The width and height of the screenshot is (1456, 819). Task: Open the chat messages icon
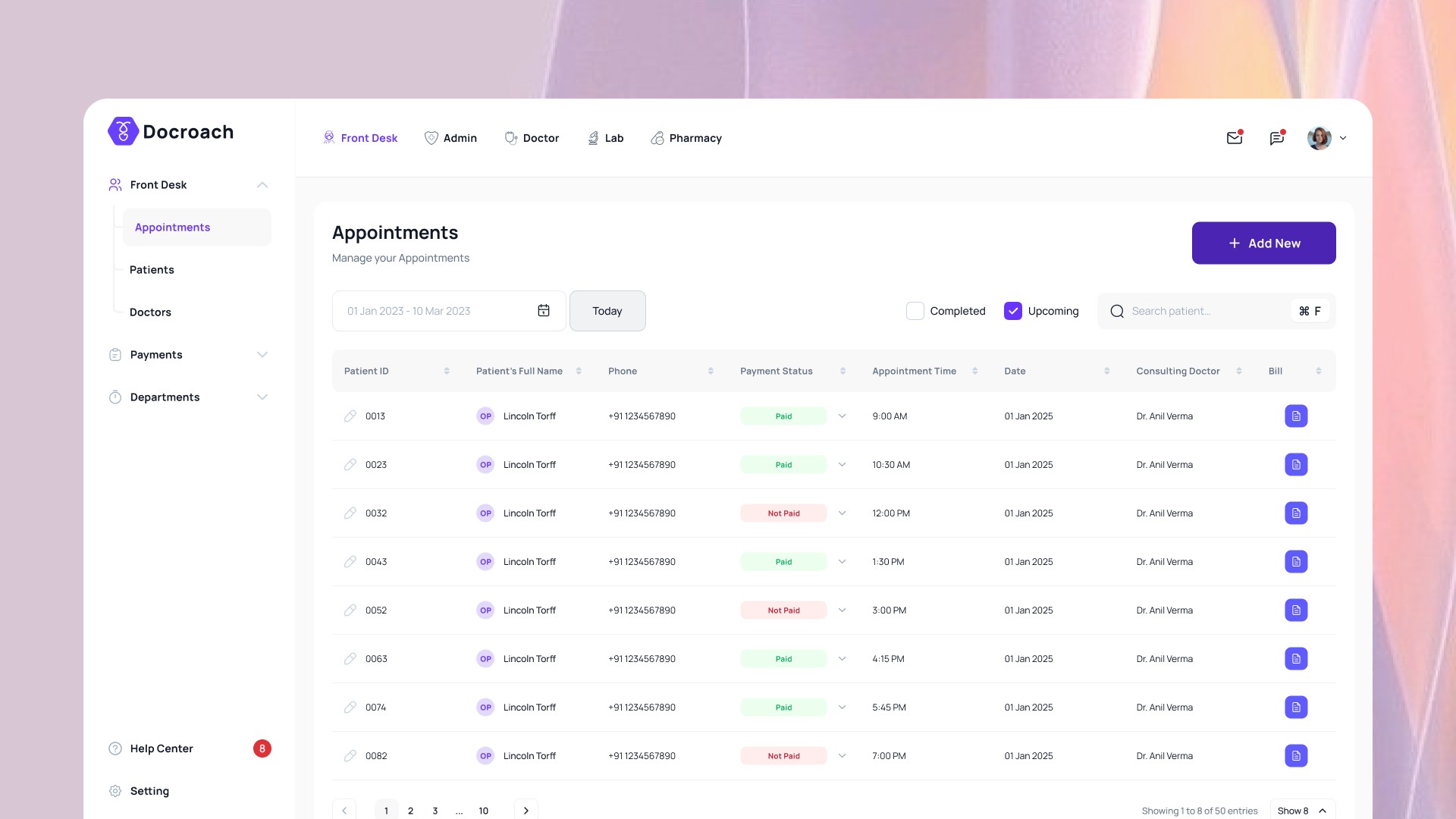1276,138
